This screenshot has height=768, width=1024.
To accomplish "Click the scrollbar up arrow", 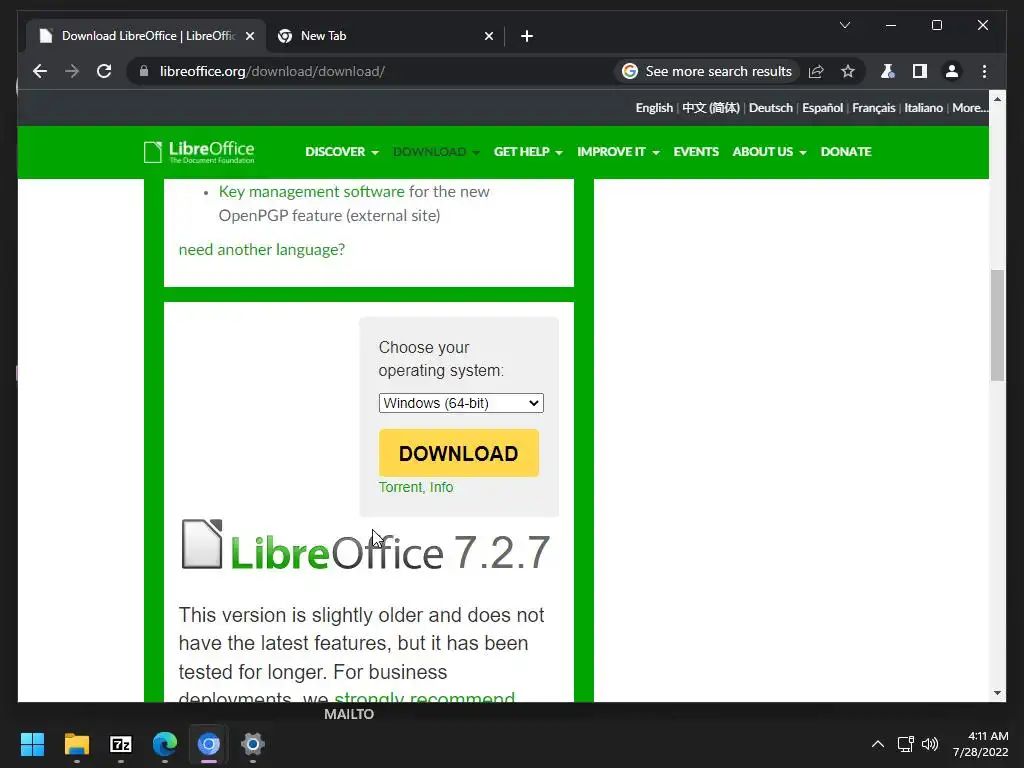I will (997, 99).
